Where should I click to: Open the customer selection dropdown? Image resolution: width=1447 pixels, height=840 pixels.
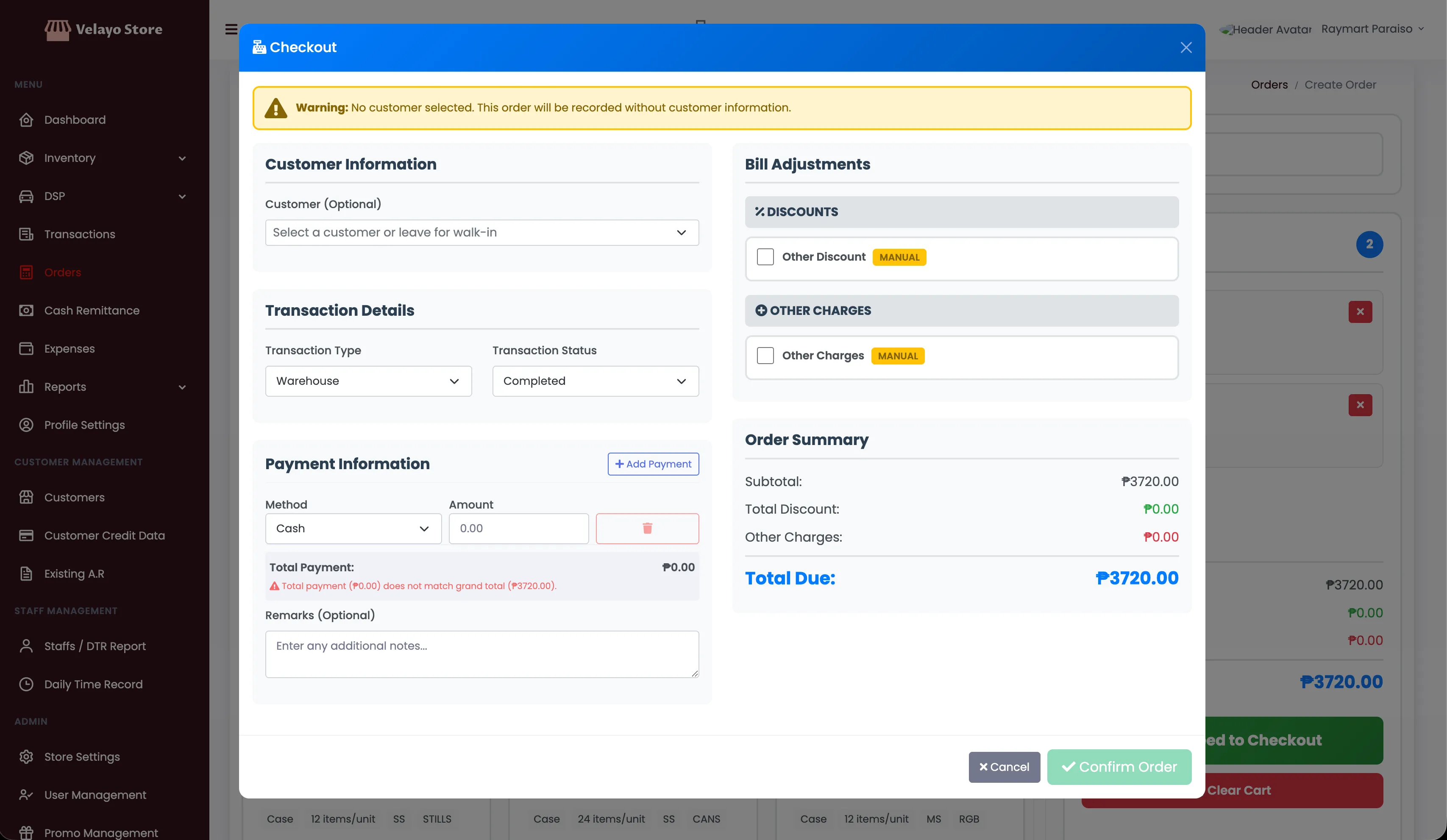[x=482, y=233]
